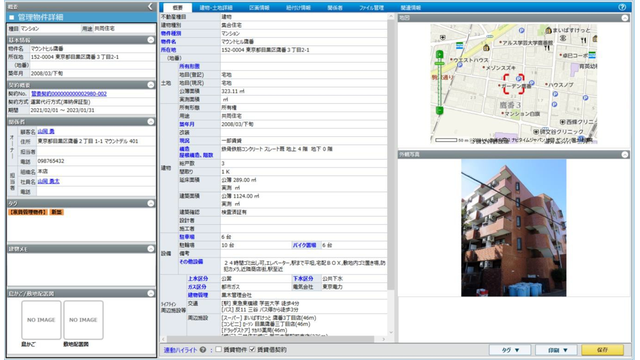
Task: Select the 概要 tab
Action: (178, 7)
